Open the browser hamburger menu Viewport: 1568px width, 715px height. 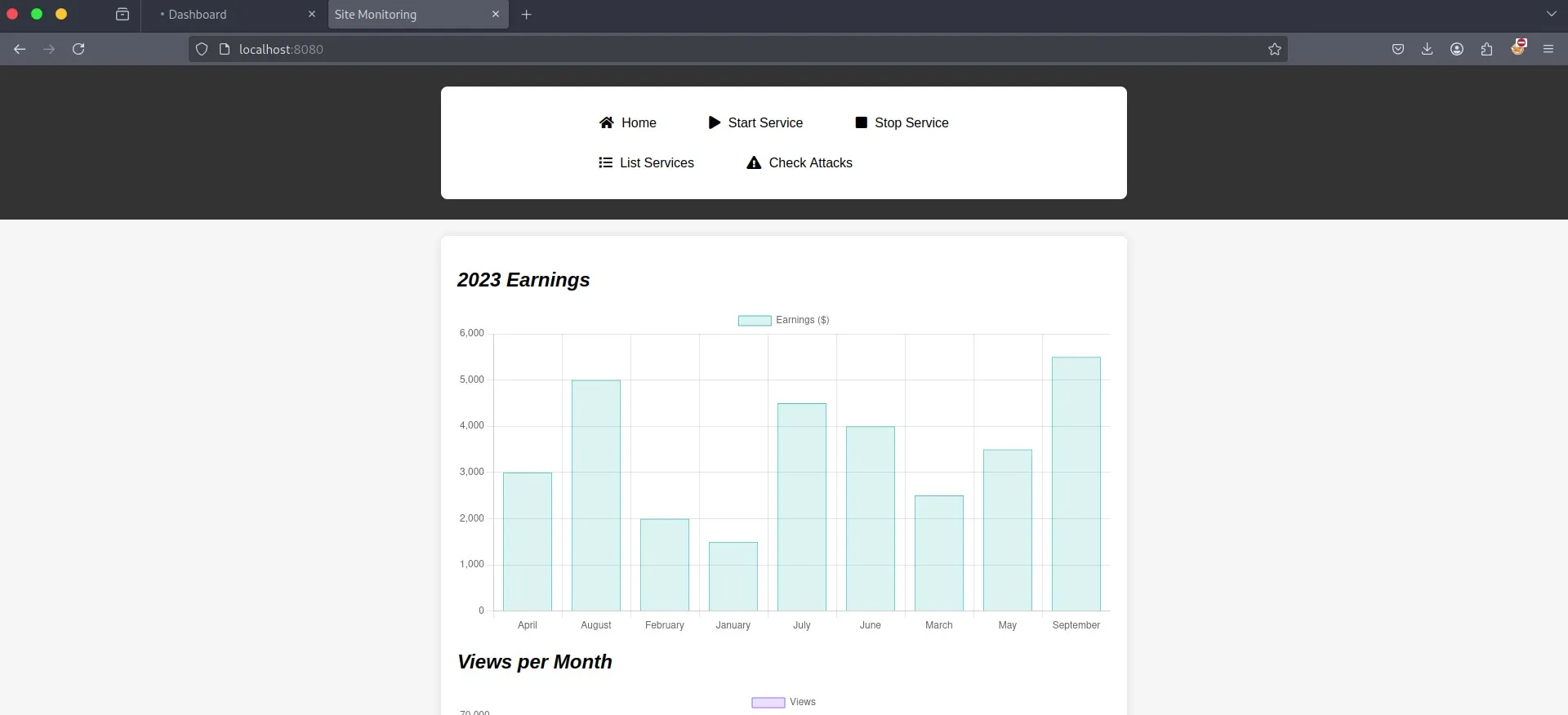coord(1548,49)
